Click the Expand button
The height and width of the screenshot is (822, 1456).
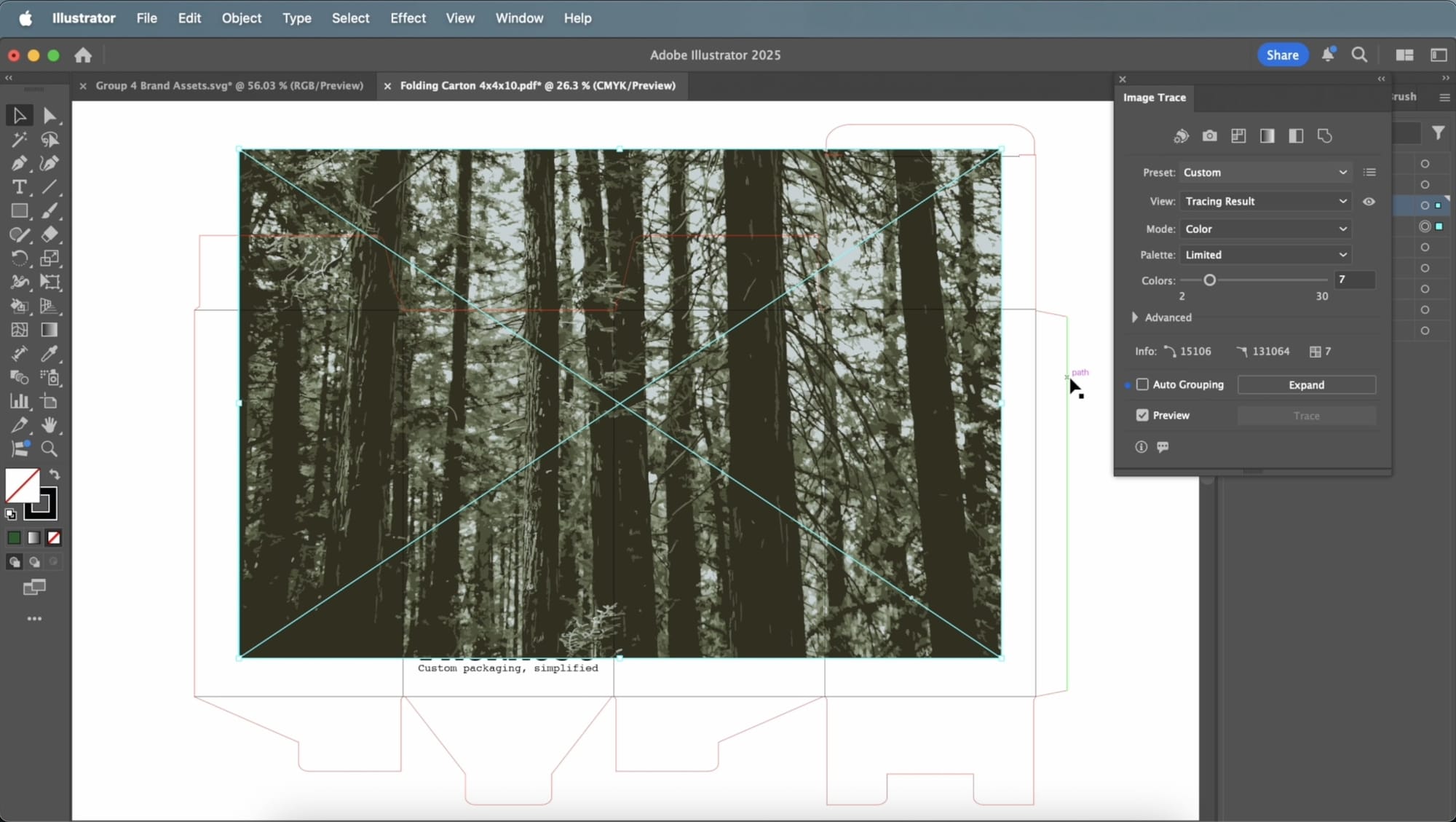pos(1306,385)
